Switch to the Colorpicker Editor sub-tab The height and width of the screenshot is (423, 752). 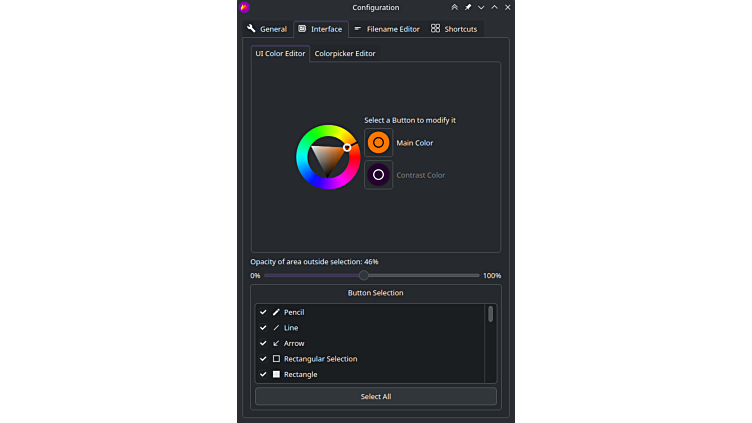click(x=345, y=54)
